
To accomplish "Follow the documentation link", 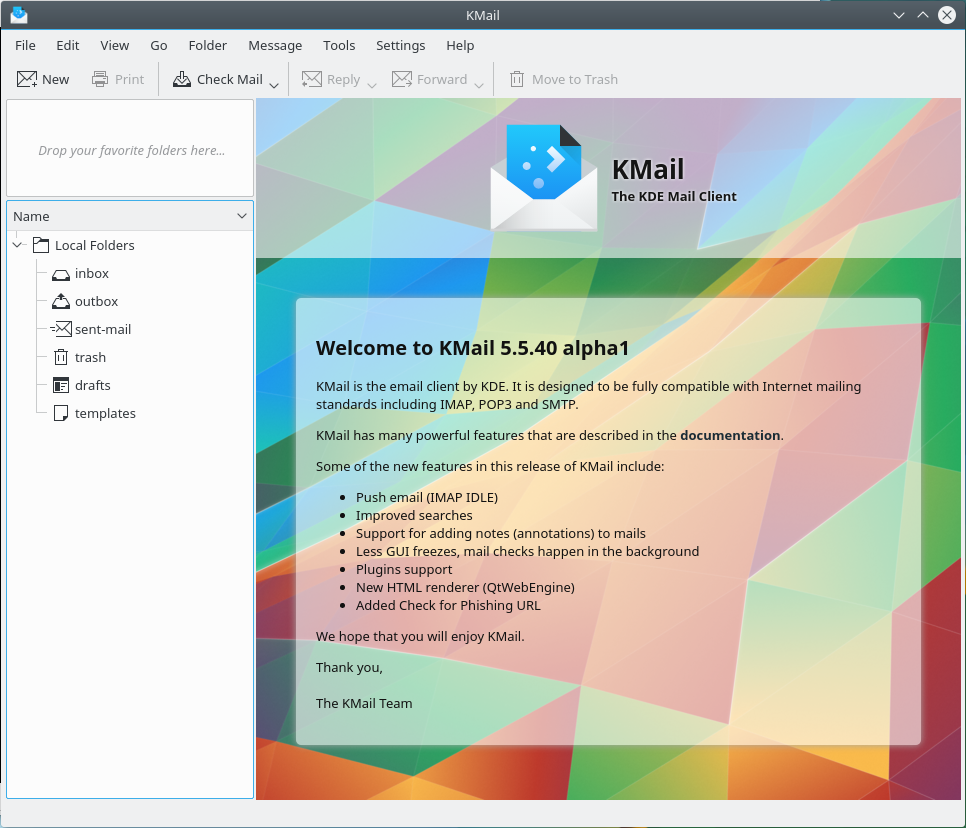I will coord(730,436).
